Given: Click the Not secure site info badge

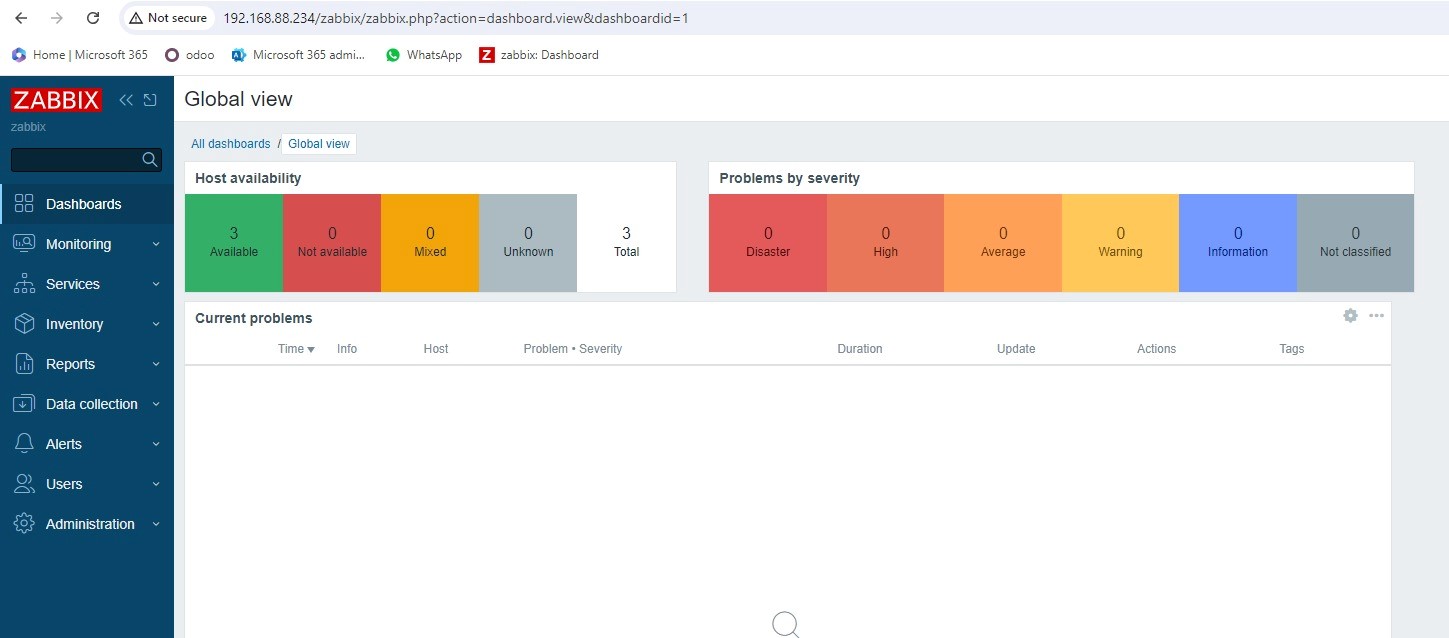Looking at the screenshot, I should point(168,18).
